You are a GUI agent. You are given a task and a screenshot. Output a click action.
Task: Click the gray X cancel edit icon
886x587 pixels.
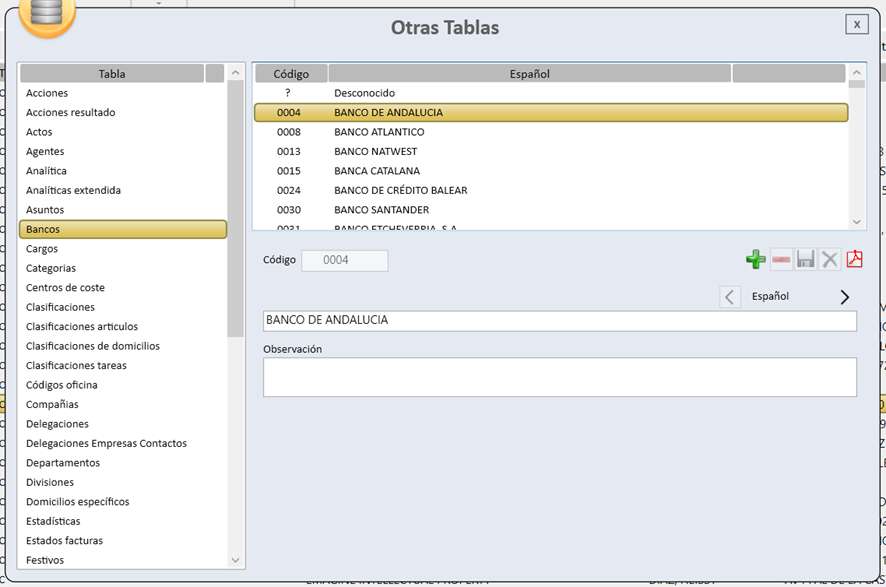[830, 260]
